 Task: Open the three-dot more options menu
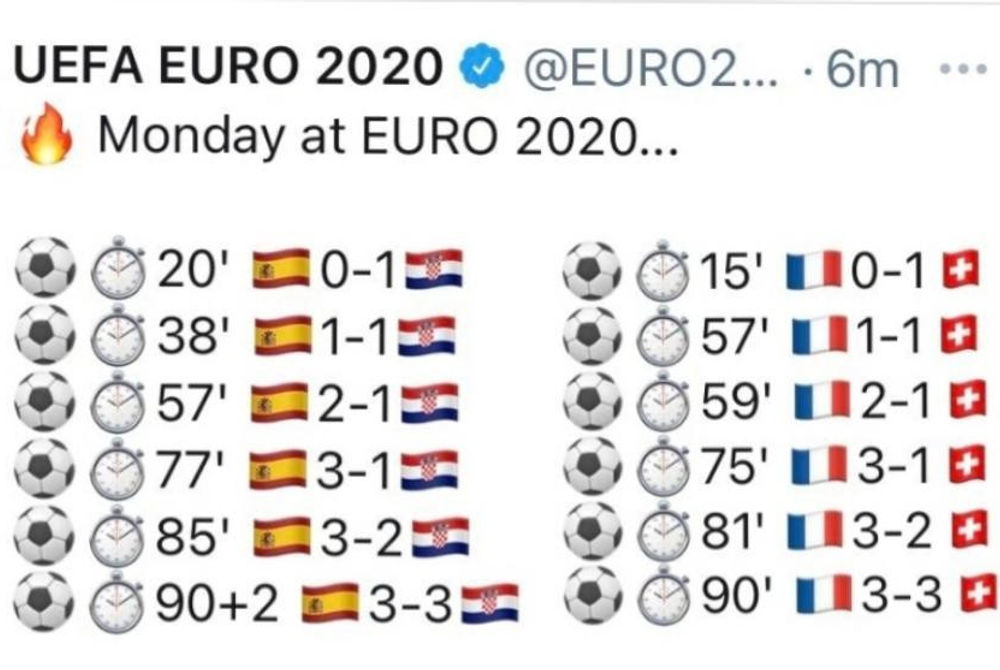point(965,70)
